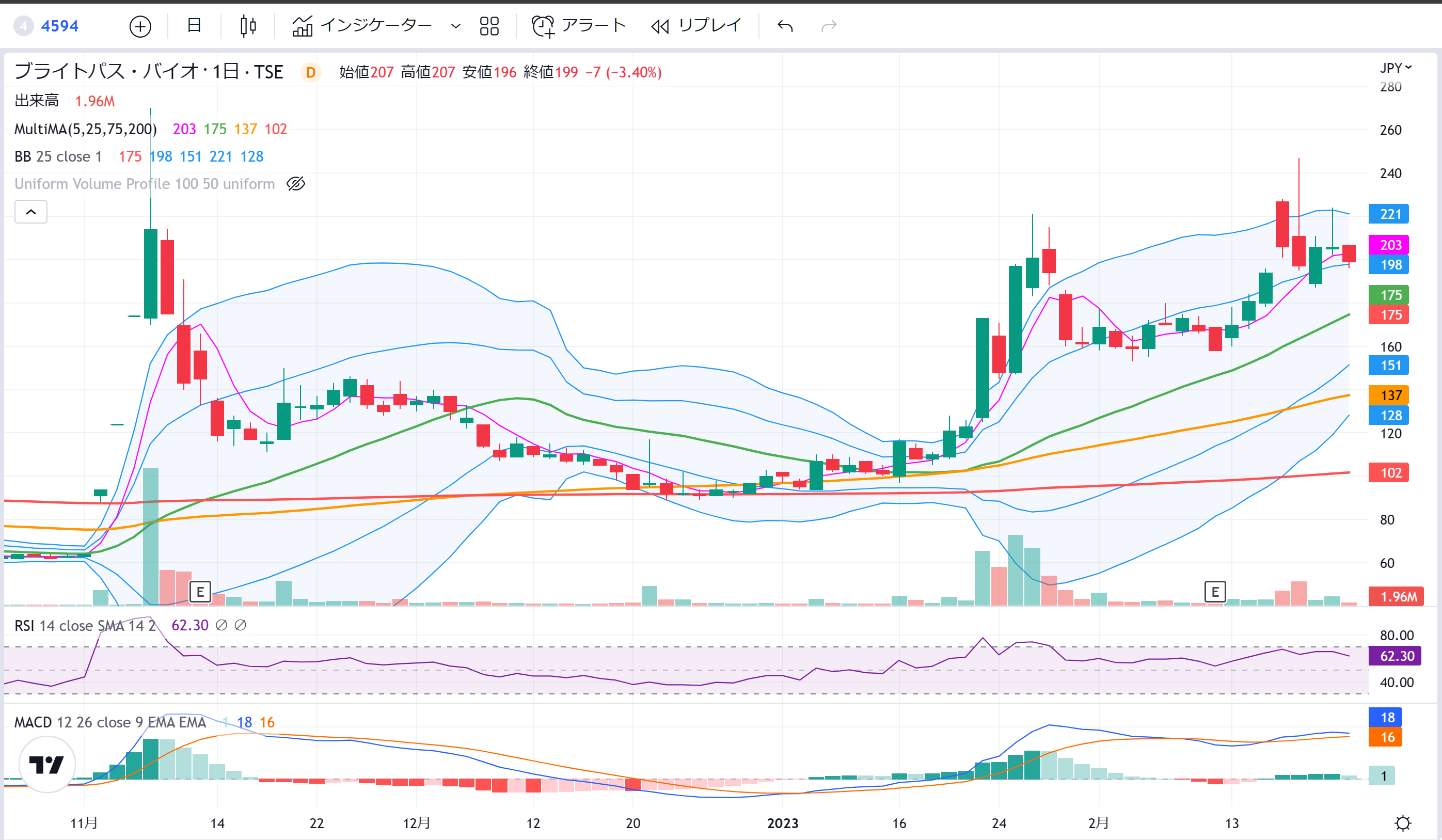Click the 12月 date axis label
Screen dimensions: 1442x840
point(416,823)
